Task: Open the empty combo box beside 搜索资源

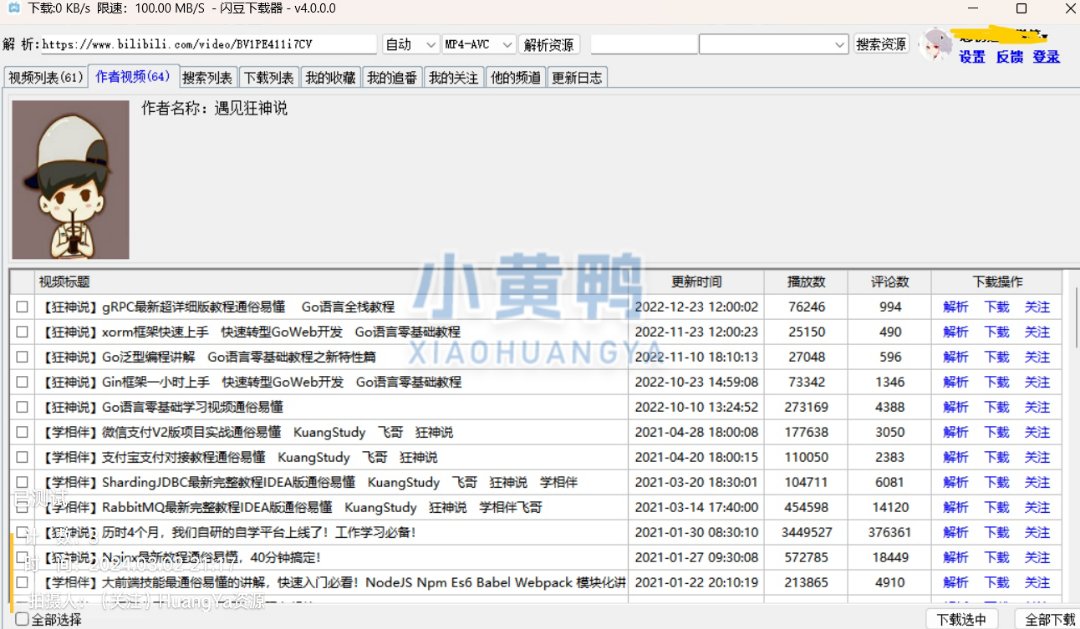Action: (774, 45)
